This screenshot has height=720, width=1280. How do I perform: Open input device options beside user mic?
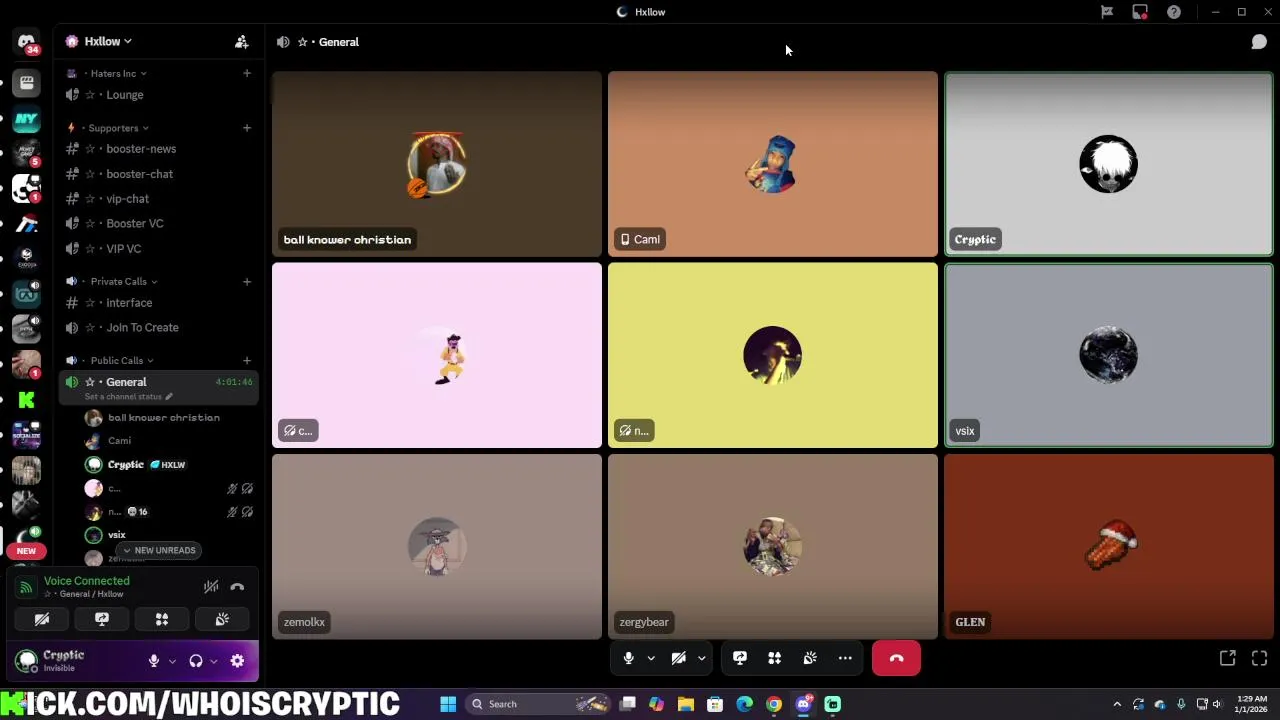point(172,661)
